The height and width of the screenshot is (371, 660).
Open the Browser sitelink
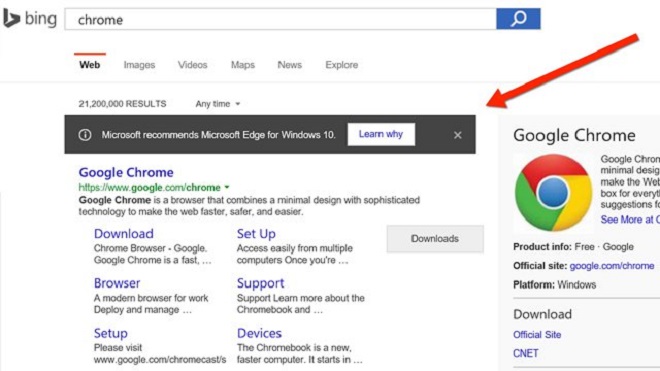point(117,283)
